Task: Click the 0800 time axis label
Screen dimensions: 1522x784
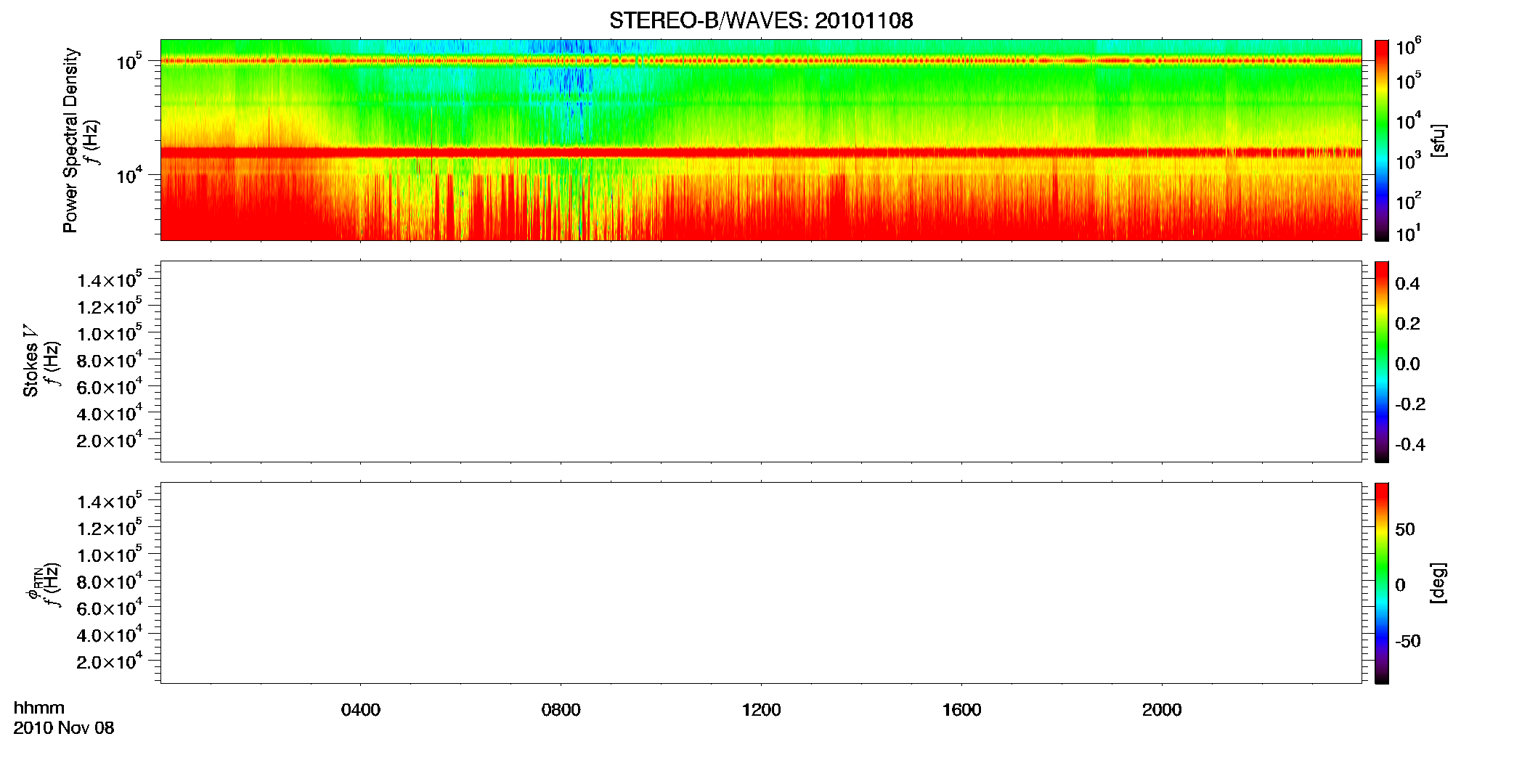Action: click(x=561, y=710)
